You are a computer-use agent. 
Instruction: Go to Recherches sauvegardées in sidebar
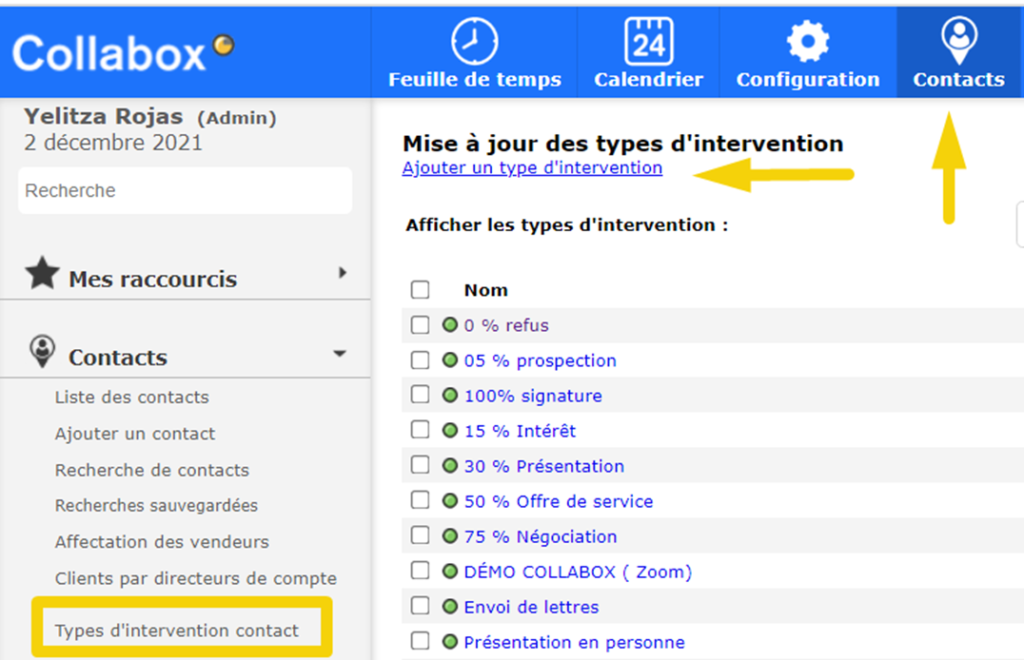(156, 506)
